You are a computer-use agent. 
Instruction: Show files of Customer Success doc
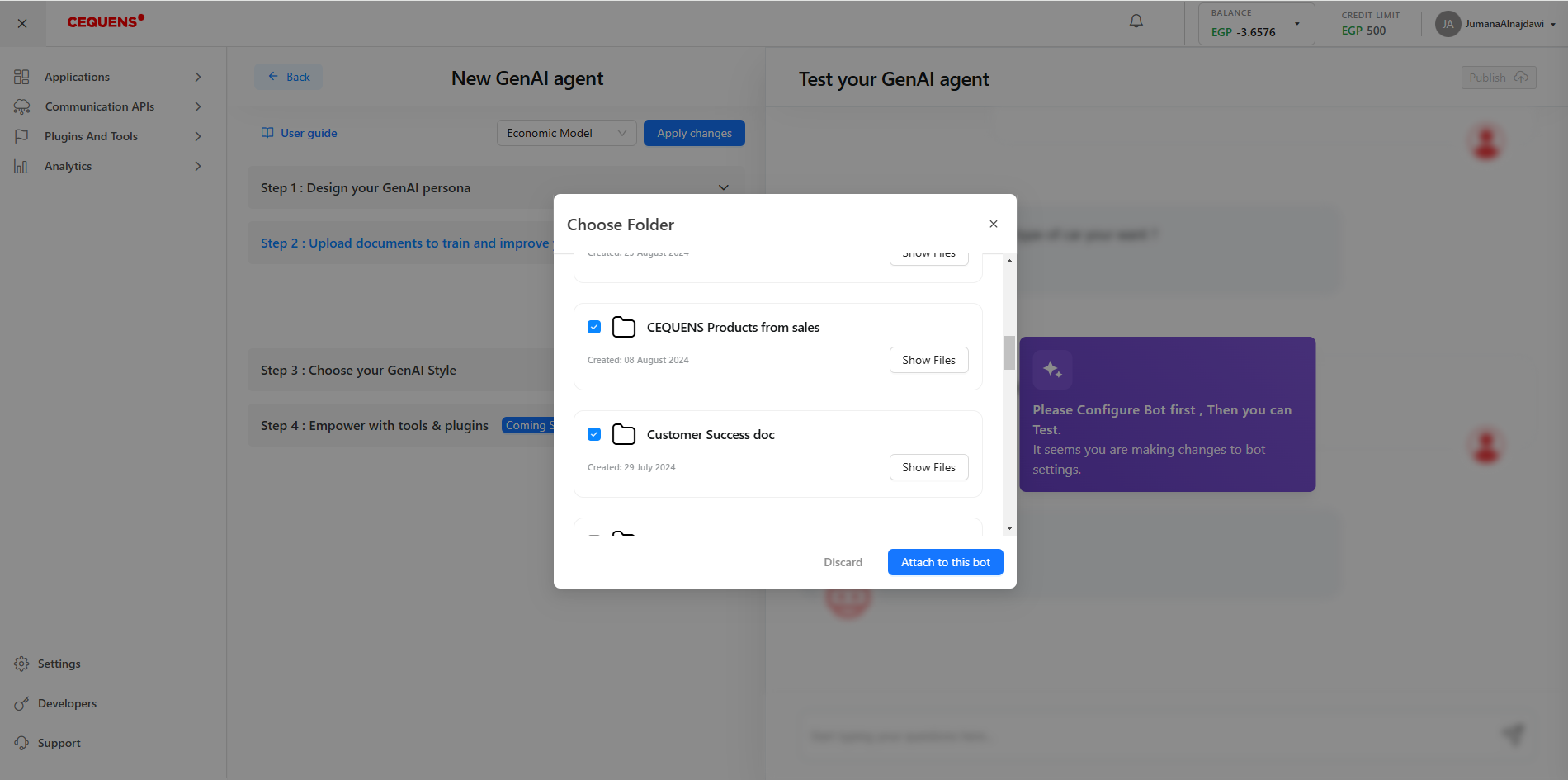[928, 467]
